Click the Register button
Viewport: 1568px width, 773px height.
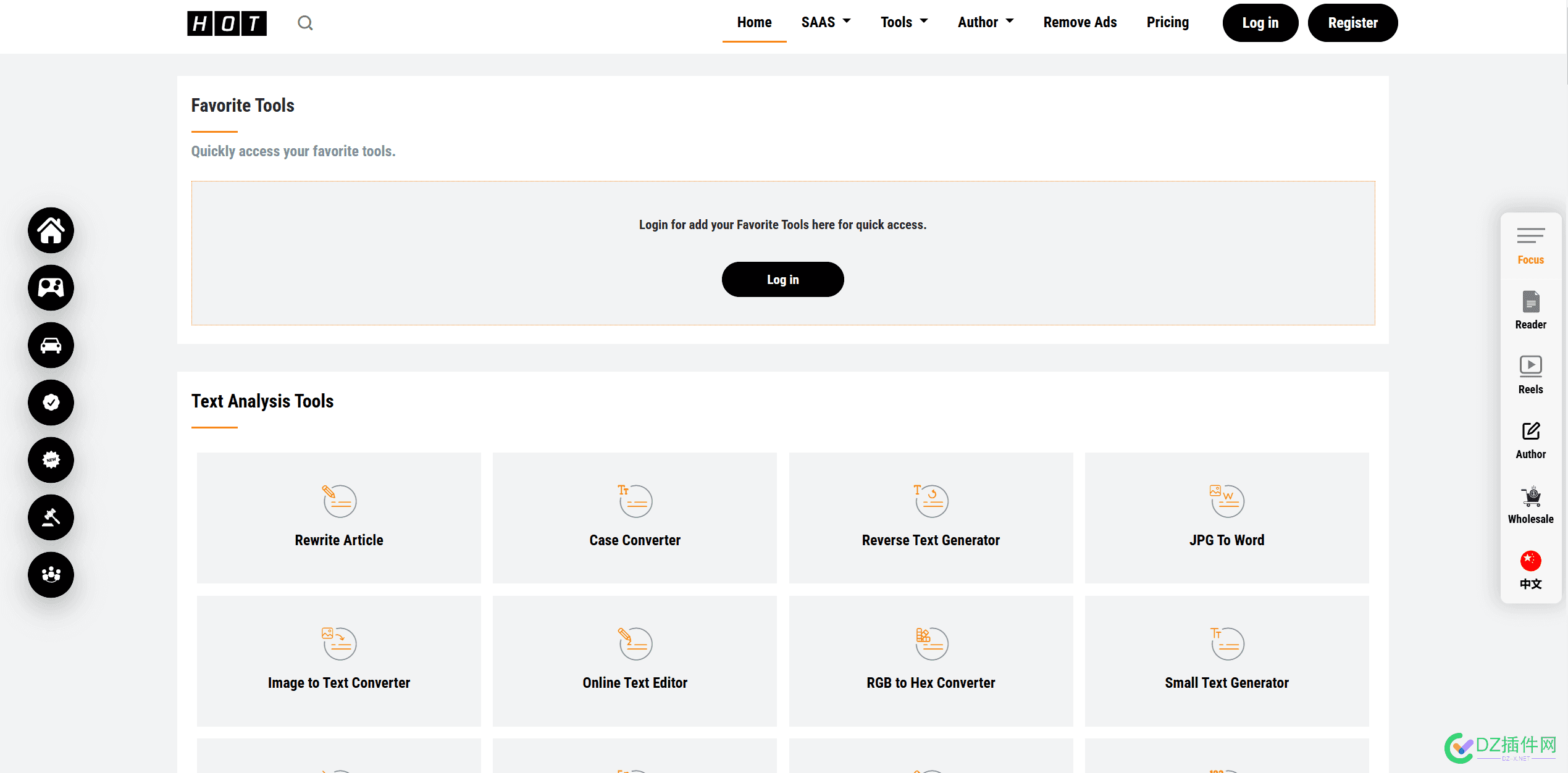coord(1352,23)
